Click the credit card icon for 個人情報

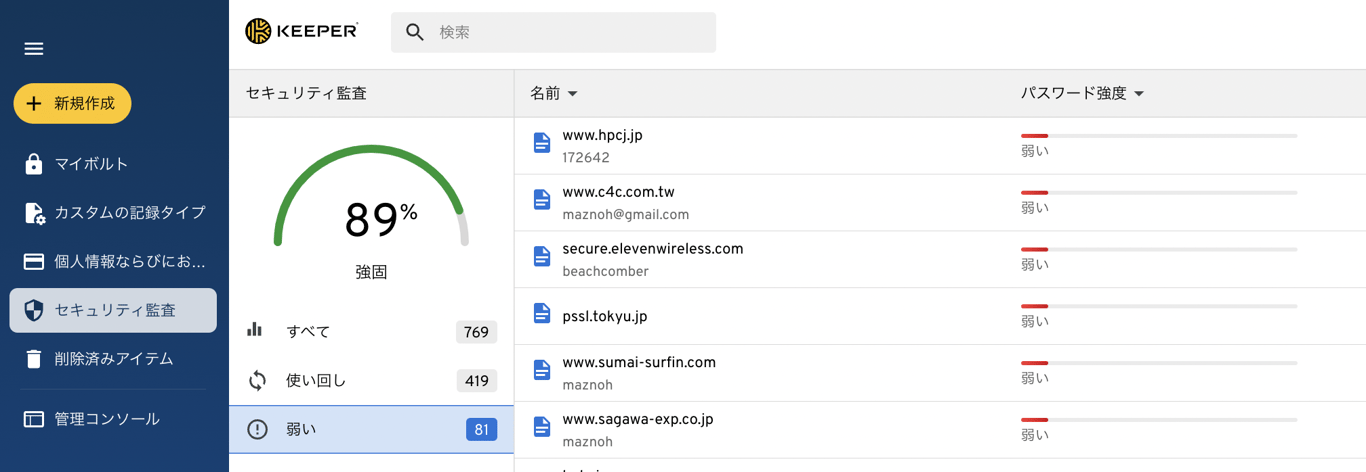tap(34, 262)
